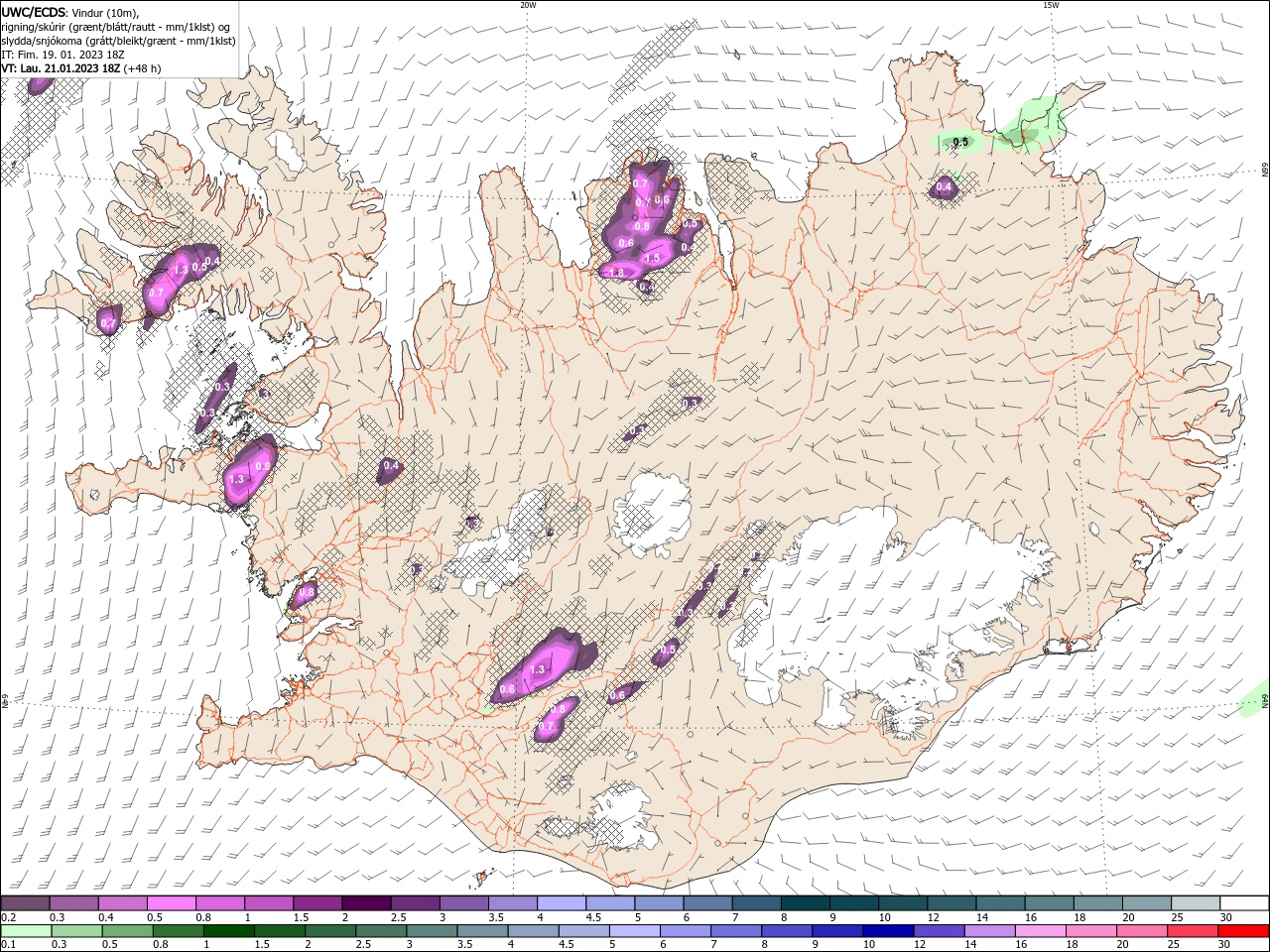Image resolution: width=1270 pixels, height=952 pixels.
Task: Click the pale green 0.1–0.3 rain legend swatch
Action: [27, 931]
